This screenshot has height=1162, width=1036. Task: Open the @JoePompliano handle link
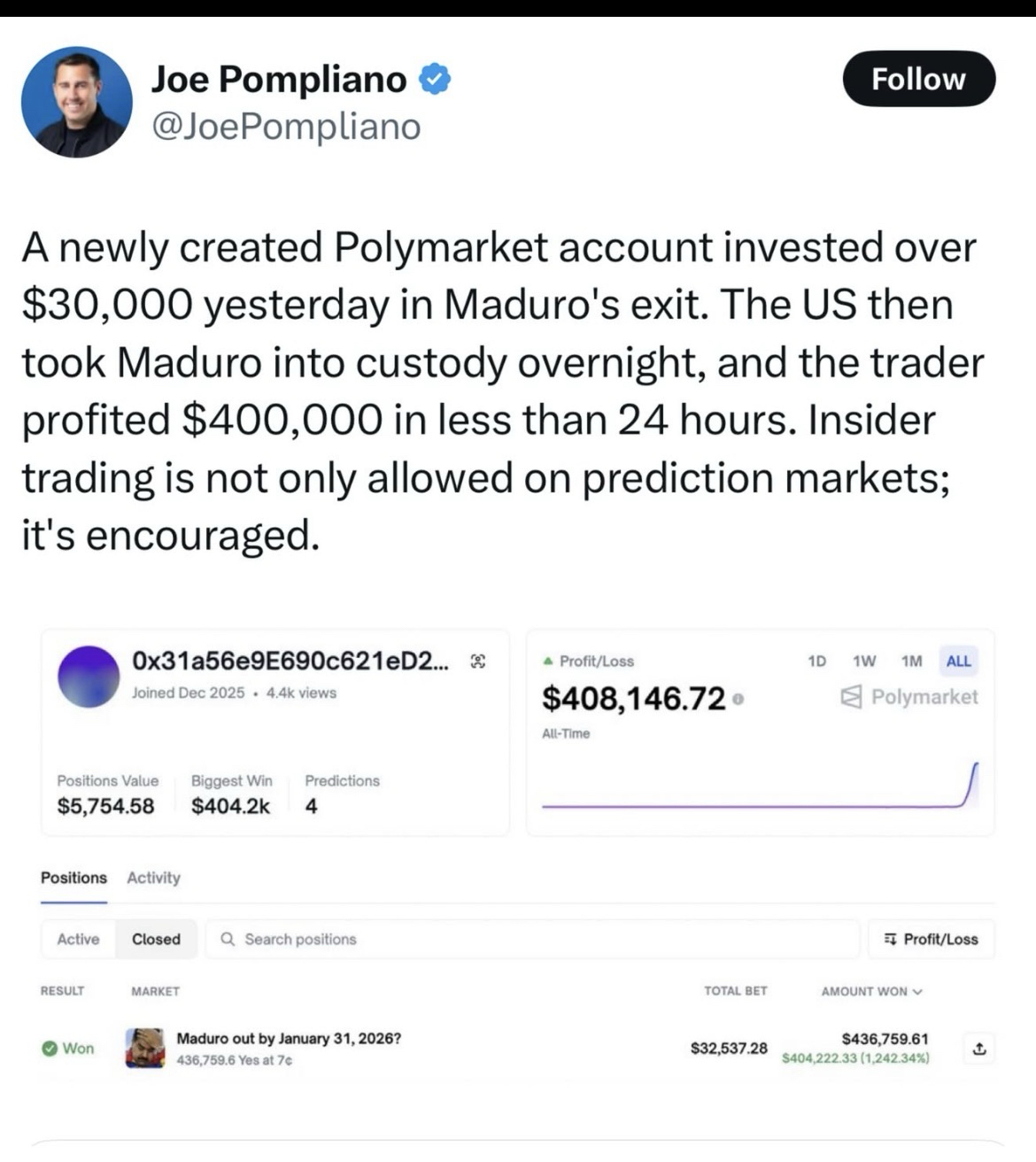[x=286, y=127]
